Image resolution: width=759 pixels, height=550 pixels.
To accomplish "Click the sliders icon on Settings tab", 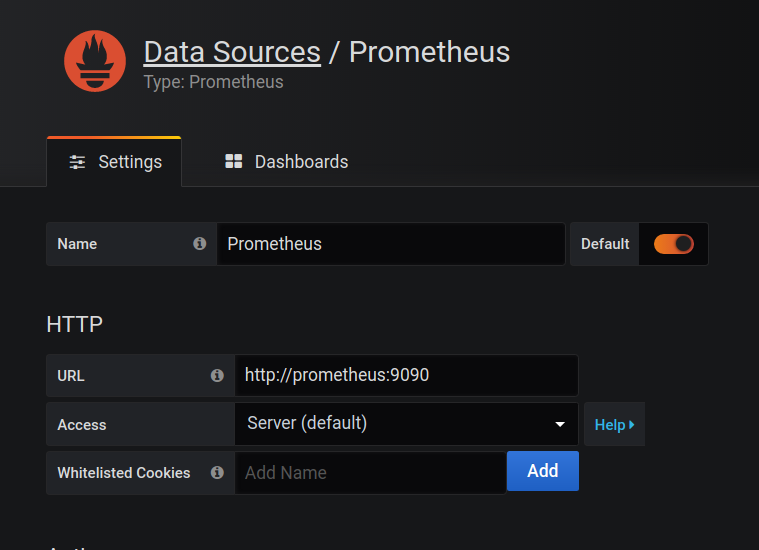I will (77, 162).
